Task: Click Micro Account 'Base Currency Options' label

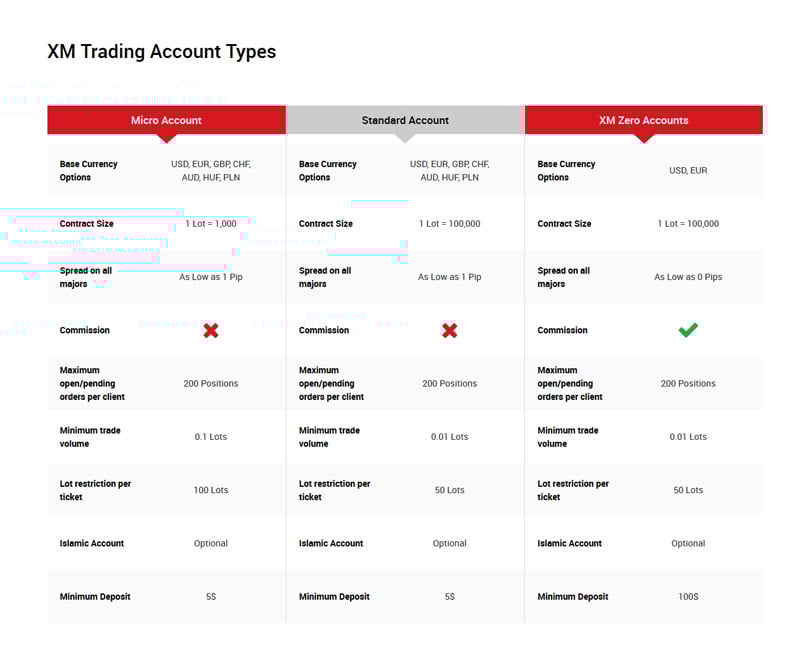Action: pyautogui.click(x=89, y=171)
